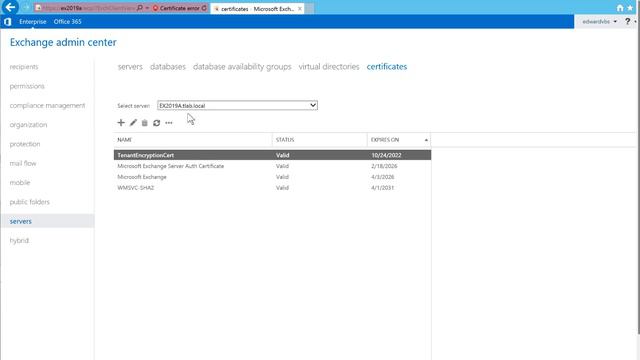Open mail flow section
This screenshot has width=640, height=360.
click(23, 163)
